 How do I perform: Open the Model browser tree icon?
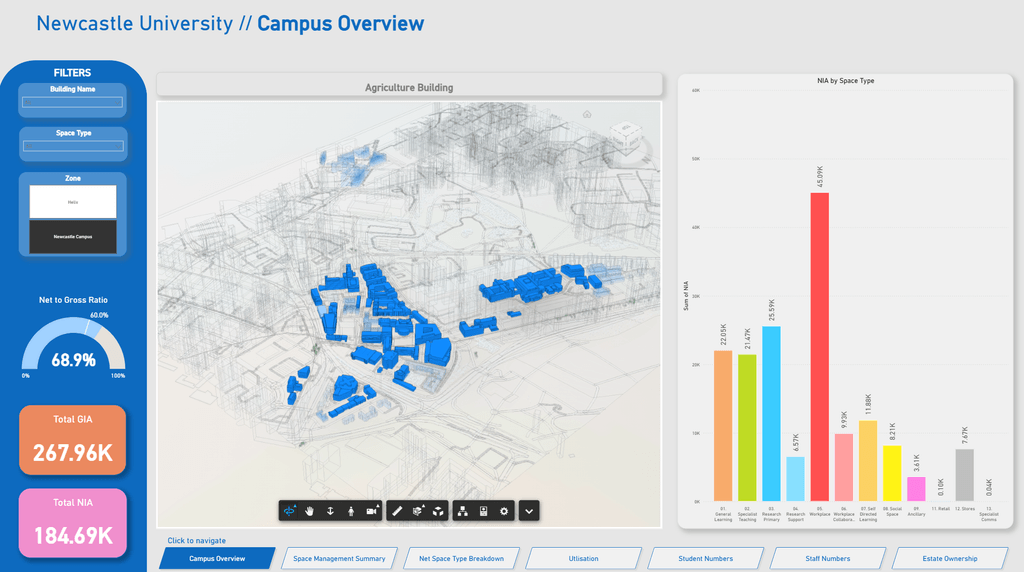pos(462,511)
